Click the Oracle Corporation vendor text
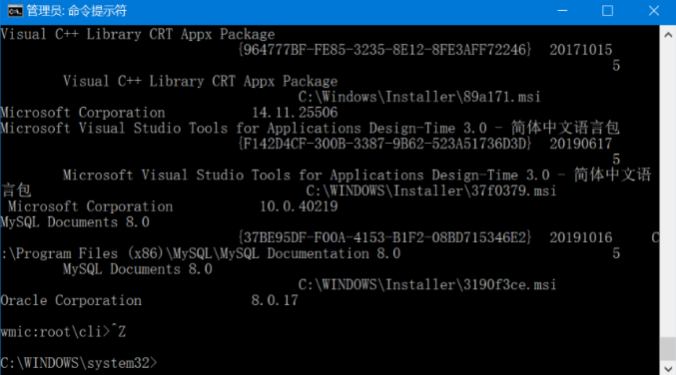Screen dimensions: 676x375 [71, 300]
